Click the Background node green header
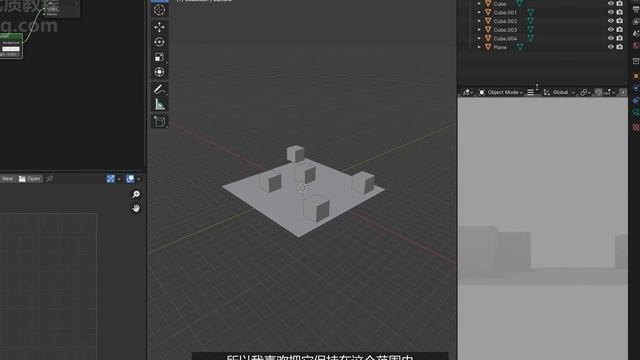Screen dimensions: 640x360 pyautogui.click(x=11, y=36)
